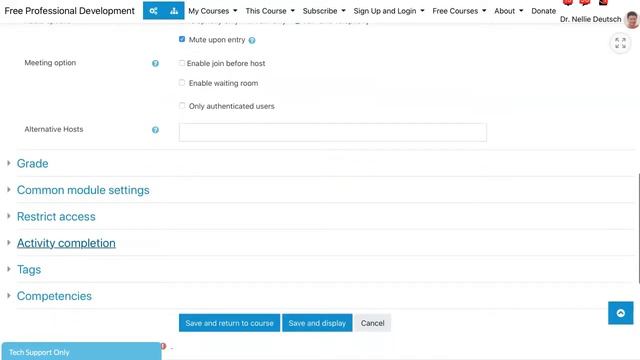Check Only authenticated users option
Image resolution: width=640 pixels, height=360 pixels.
pyautogui.click(x=182, y=106)
